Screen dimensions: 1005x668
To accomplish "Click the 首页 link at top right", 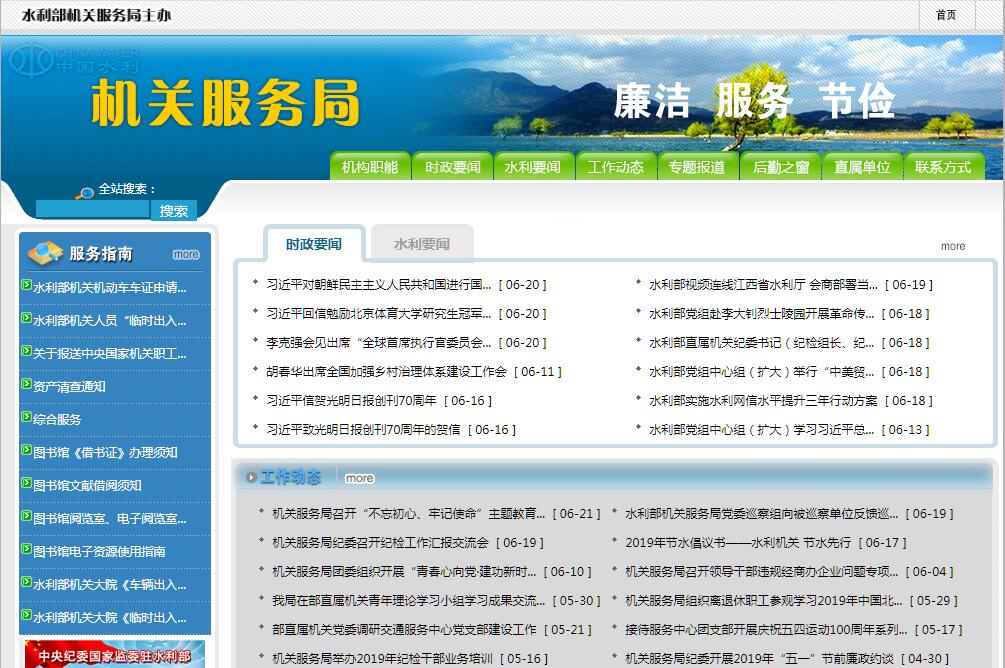I will (x=945, y=15).
